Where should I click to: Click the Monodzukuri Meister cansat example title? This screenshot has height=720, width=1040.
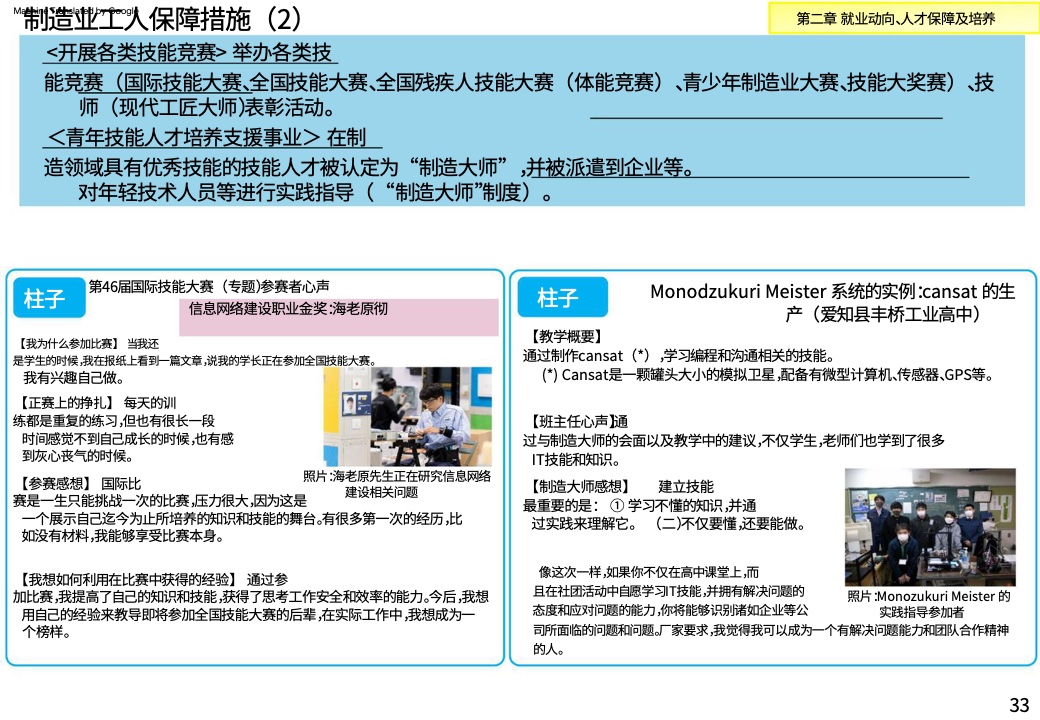[x=832, y=302]
